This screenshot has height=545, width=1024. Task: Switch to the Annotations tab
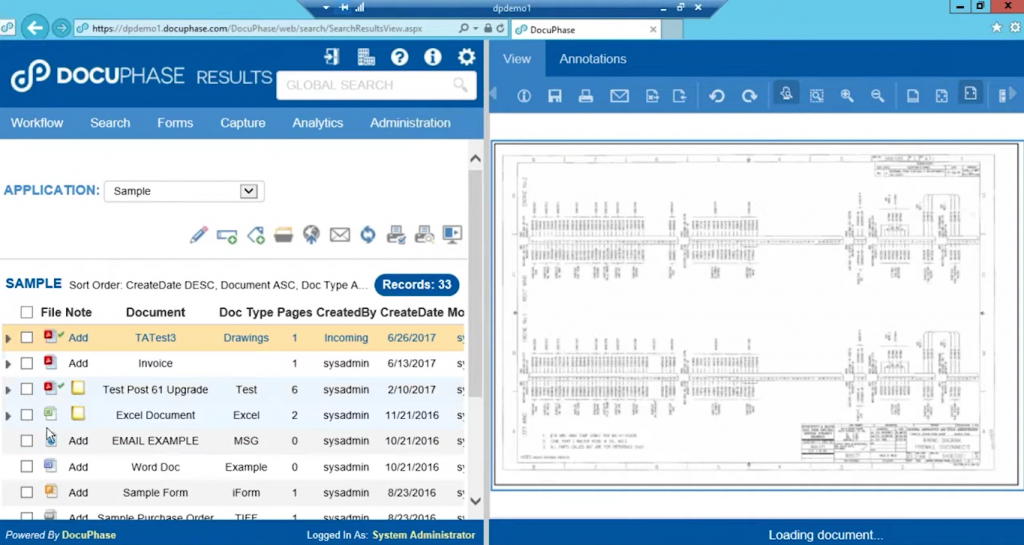[x=592, y=59]
